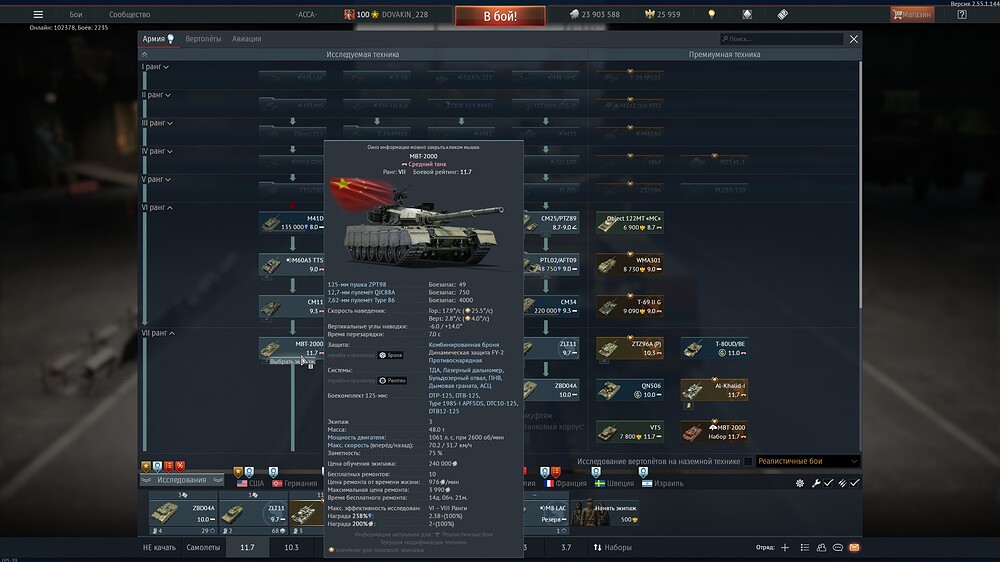Viewport: 1000px width, 562px height.
Task: Expand the IV ранг row
Action: (x=157, y=151)
